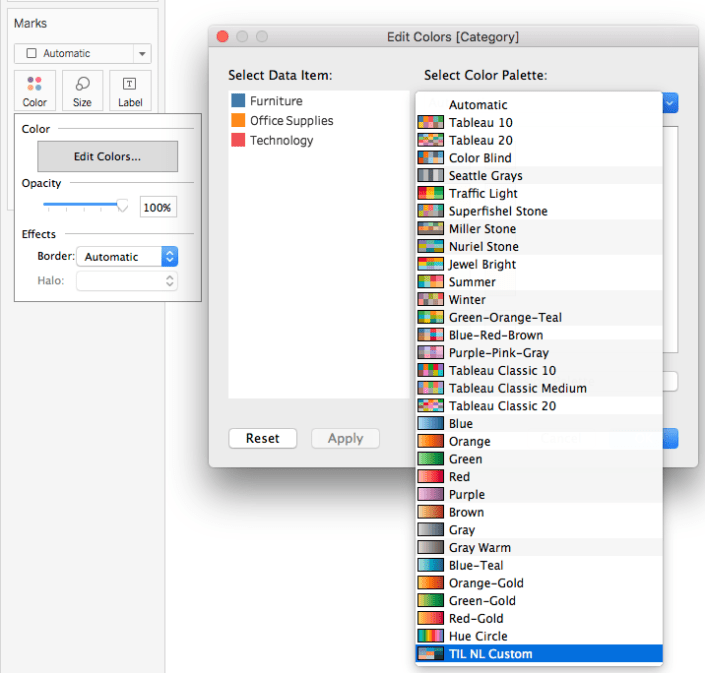
Task: Click the 100% opacity input field
Action: [x=158, y=207]
